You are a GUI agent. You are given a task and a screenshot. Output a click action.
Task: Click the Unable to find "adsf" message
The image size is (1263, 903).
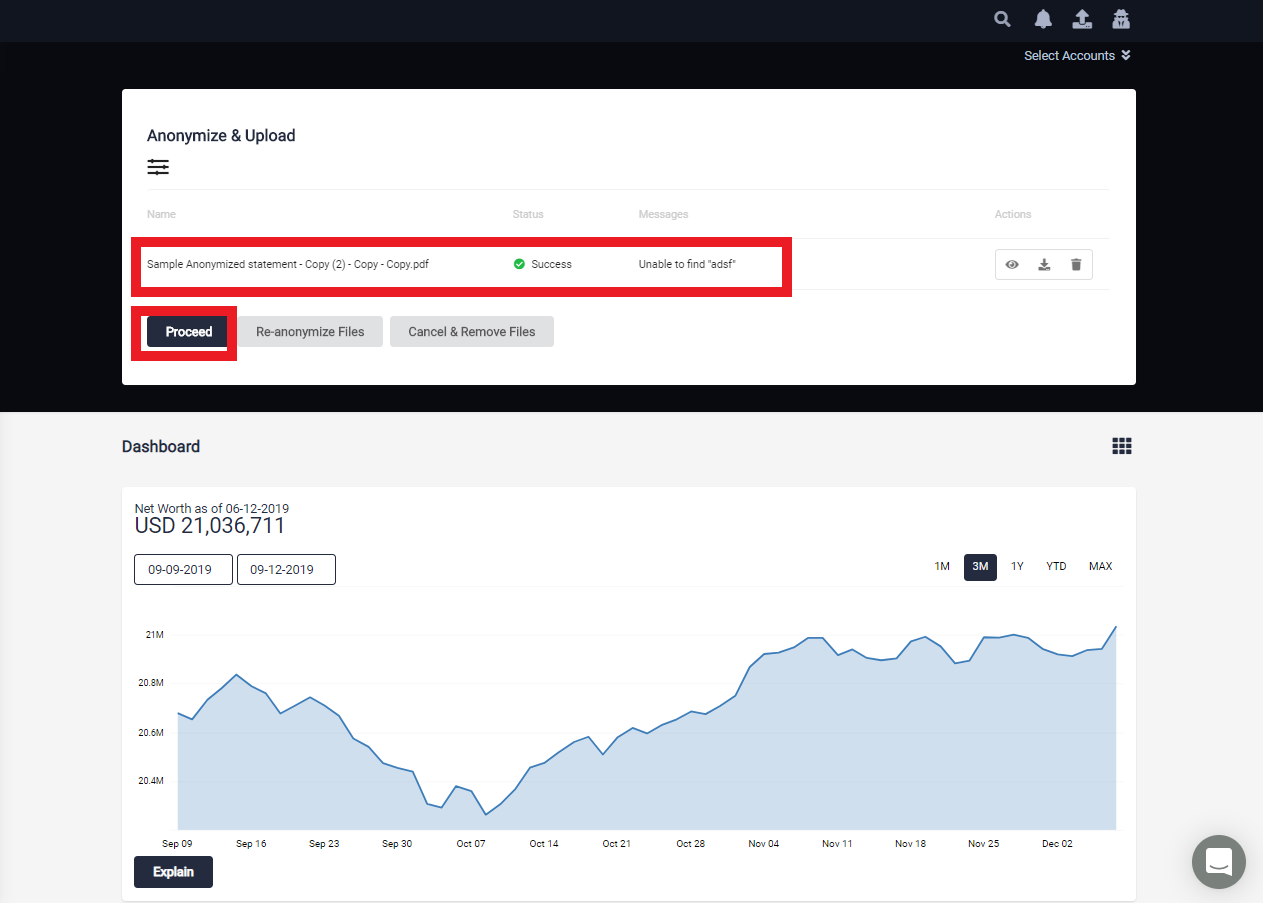click(x=688, y=265)
